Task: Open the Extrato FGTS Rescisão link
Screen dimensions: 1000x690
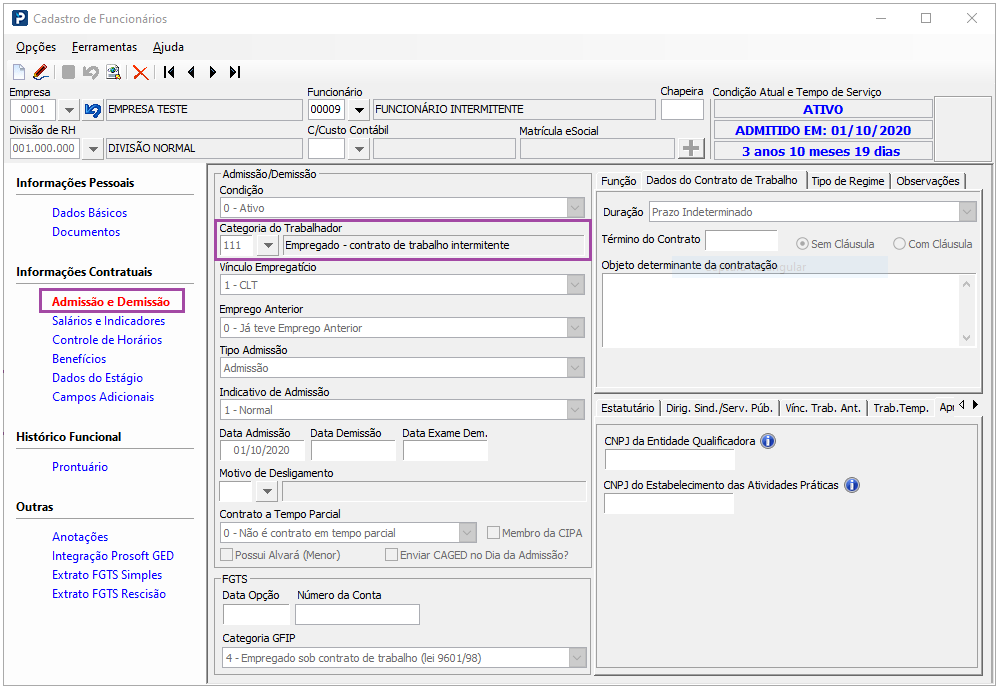Action: [x=109, y=594]
